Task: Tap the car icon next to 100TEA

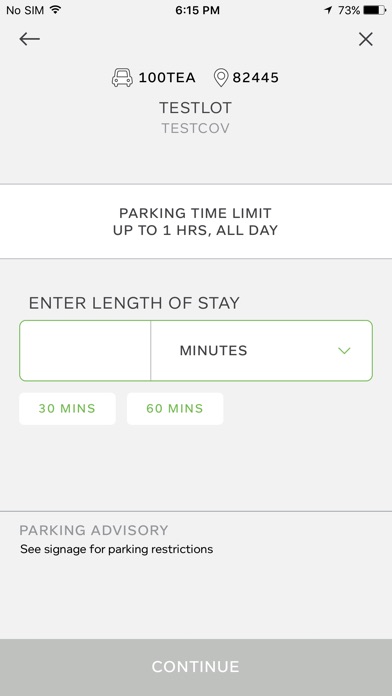Action: 122,77
